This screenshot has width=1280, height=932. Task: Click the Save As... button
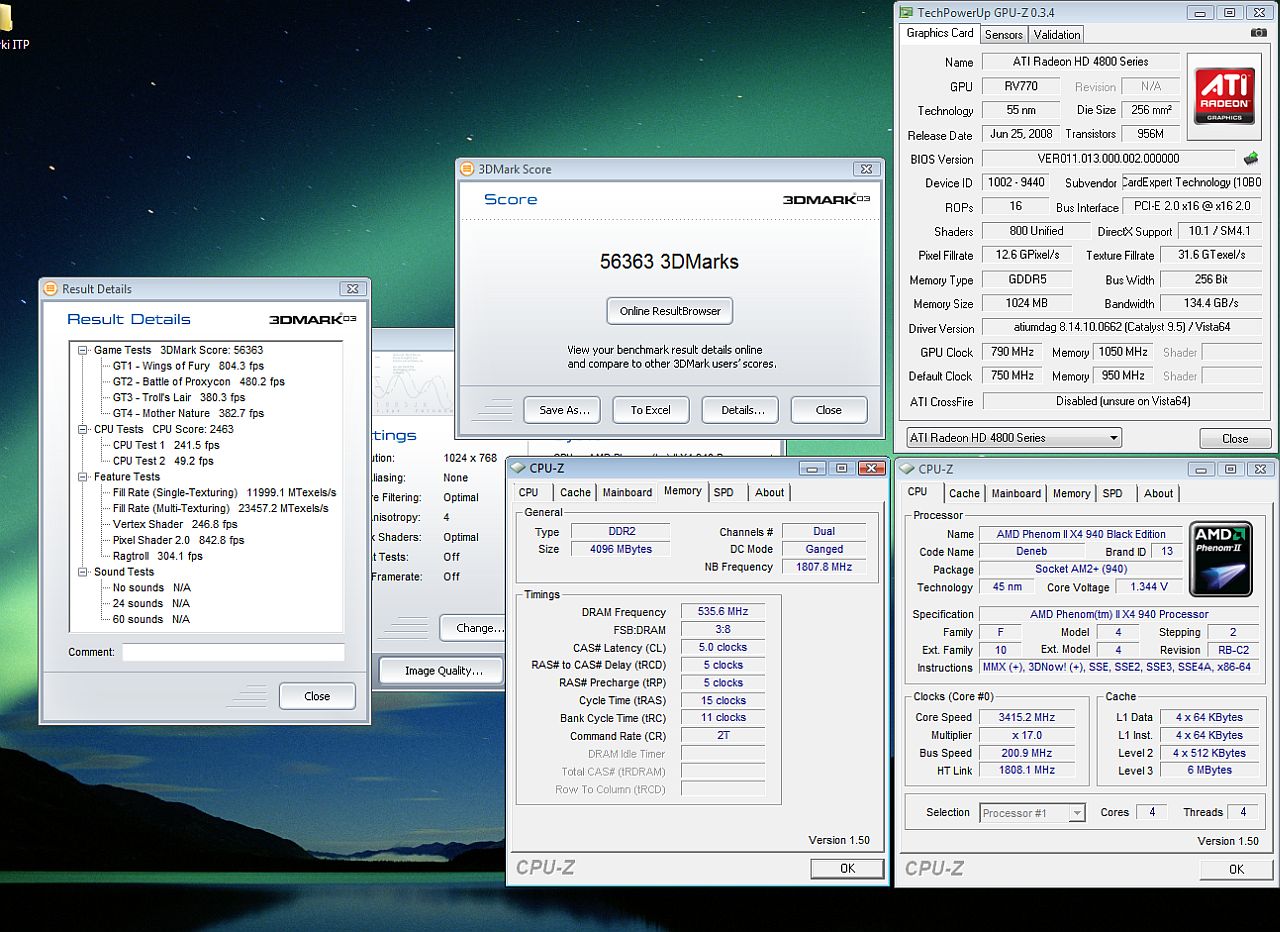pyautogui.click(x=562, y=410)
